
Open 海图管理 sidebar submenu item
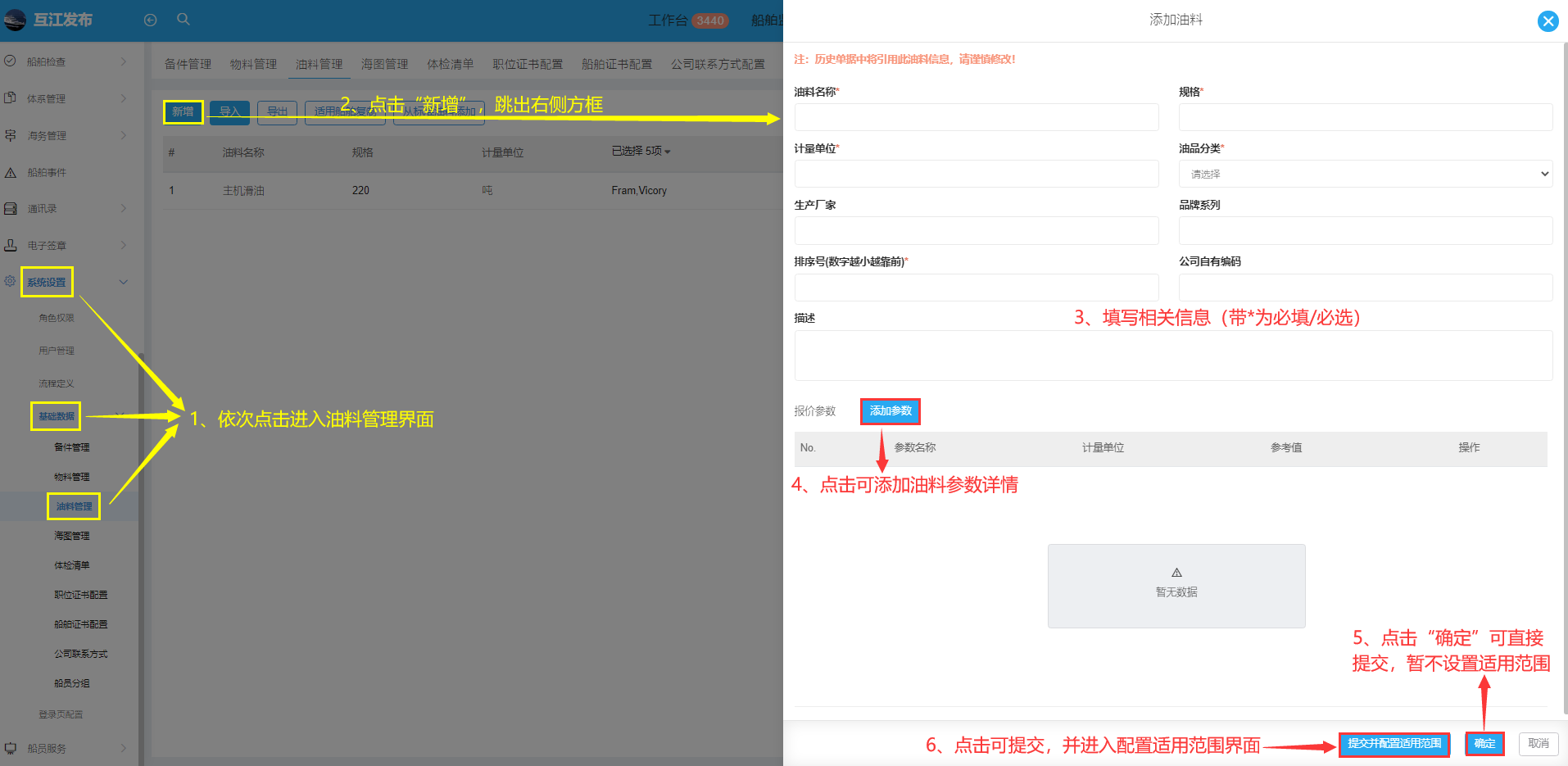click(72, 536)
